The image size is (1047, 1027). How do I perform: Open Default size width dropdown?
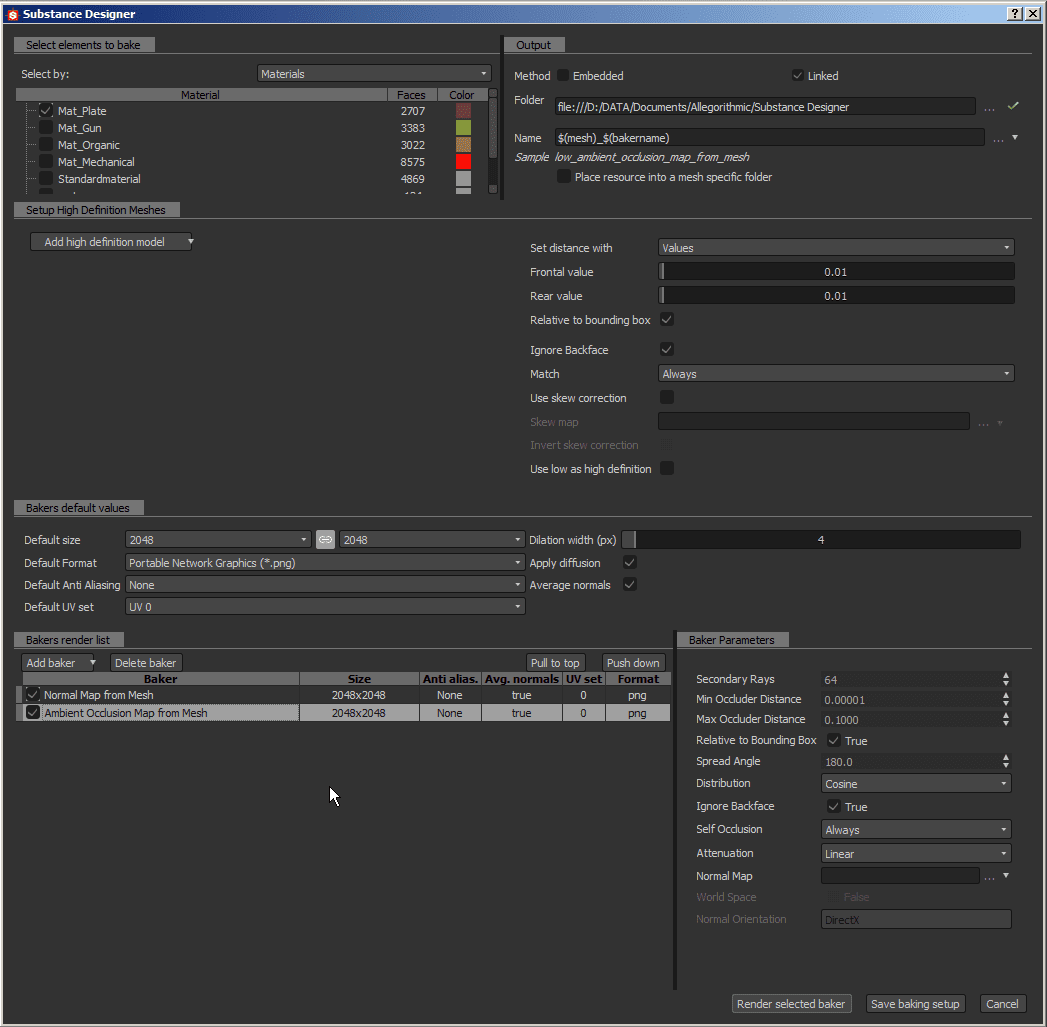pos(218,540)
